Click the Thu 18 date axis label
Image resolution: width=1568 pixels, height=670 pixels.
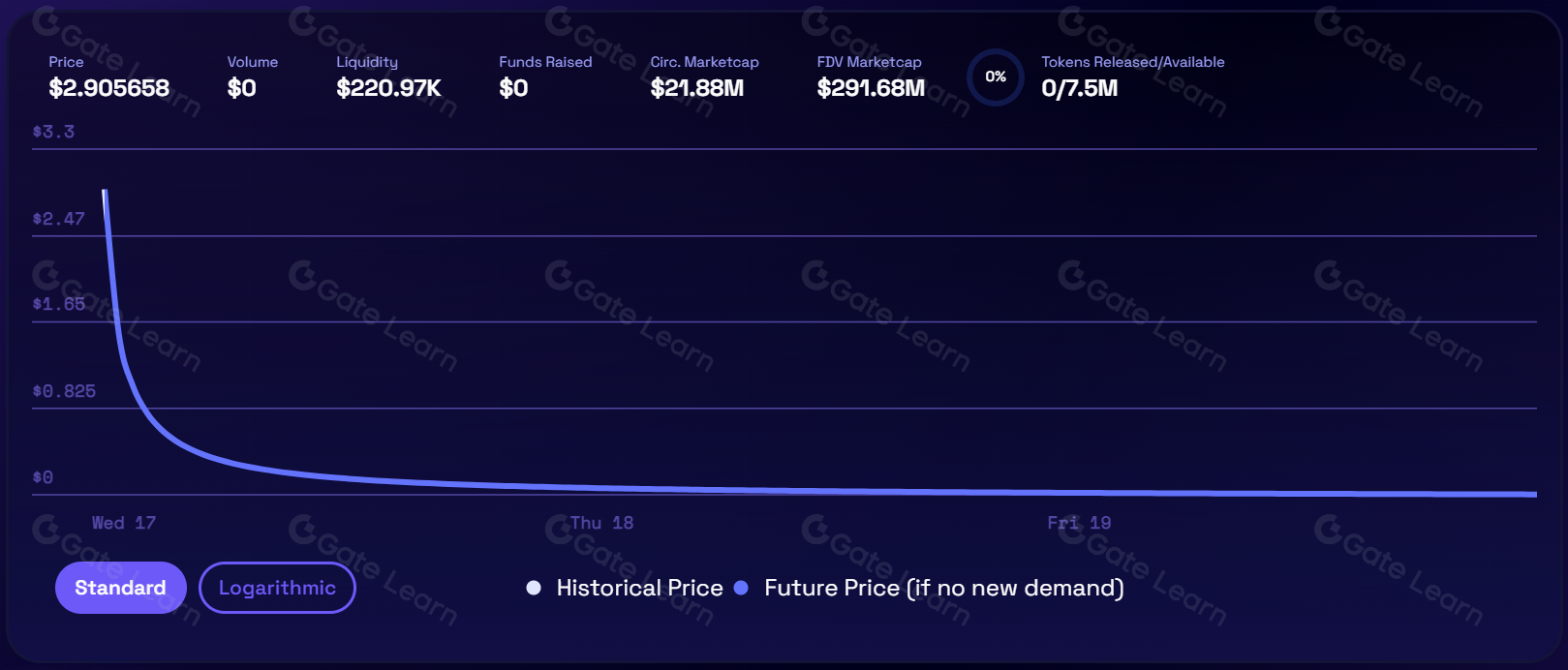coord(601,523)
